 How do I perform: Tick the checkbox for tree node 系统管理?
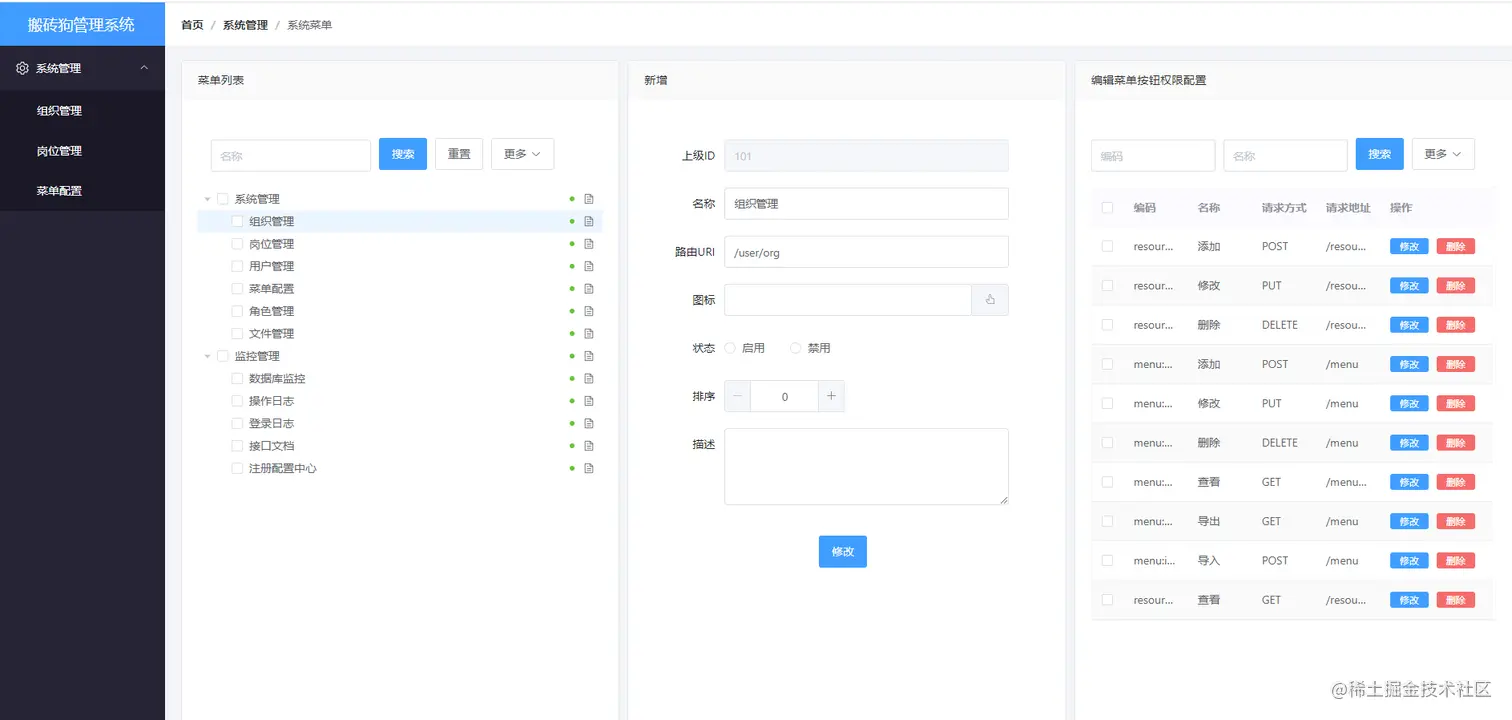(x=223, y=199)
